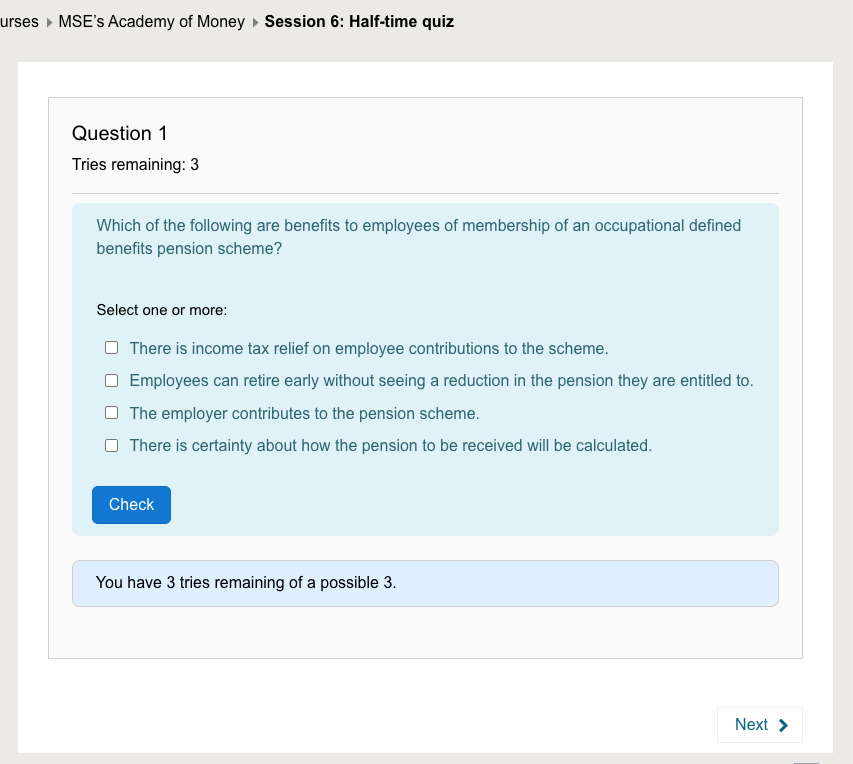Select the Session 6: Half-time quiz breadcrumb
853x764 pixels.
[359, 22]
